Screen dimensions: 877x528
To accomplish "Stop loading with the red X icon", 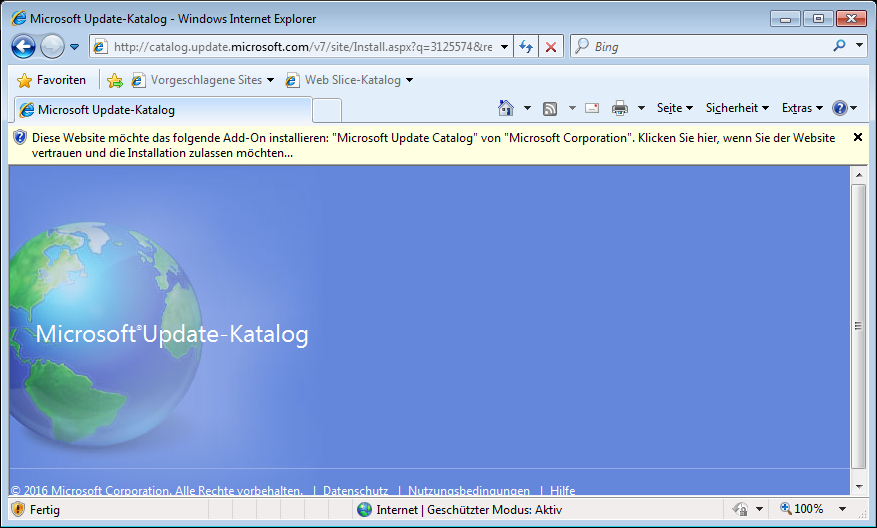I will [550, 47].
